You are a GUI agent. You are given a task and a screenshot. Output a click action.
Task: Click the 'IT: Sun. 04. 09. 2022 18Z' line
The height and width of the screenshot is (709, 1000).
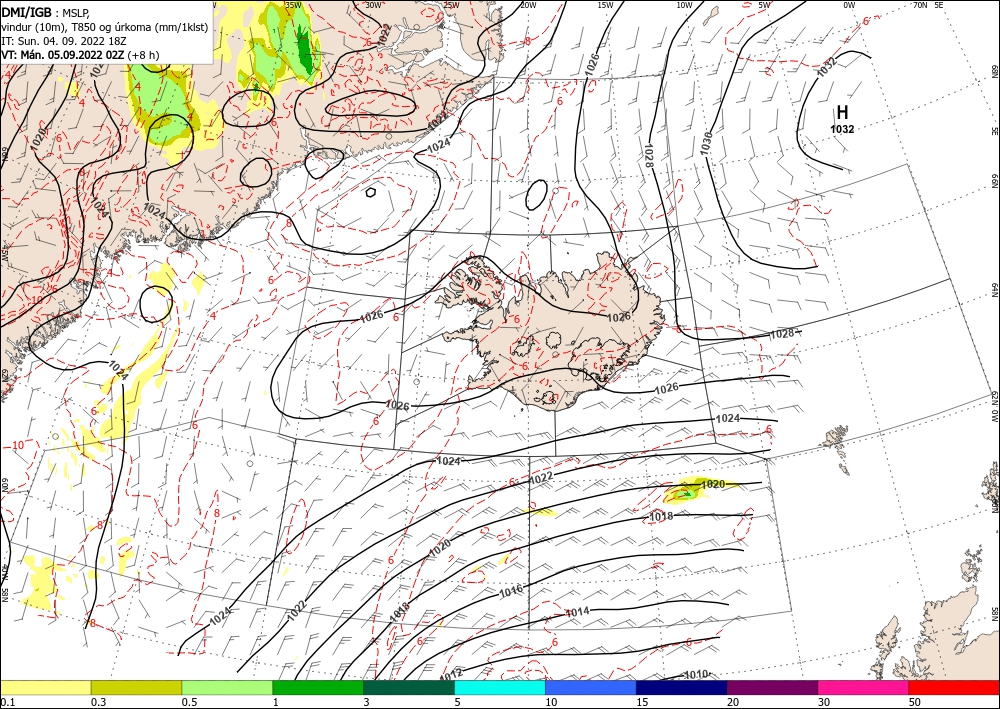pos(64,41)
